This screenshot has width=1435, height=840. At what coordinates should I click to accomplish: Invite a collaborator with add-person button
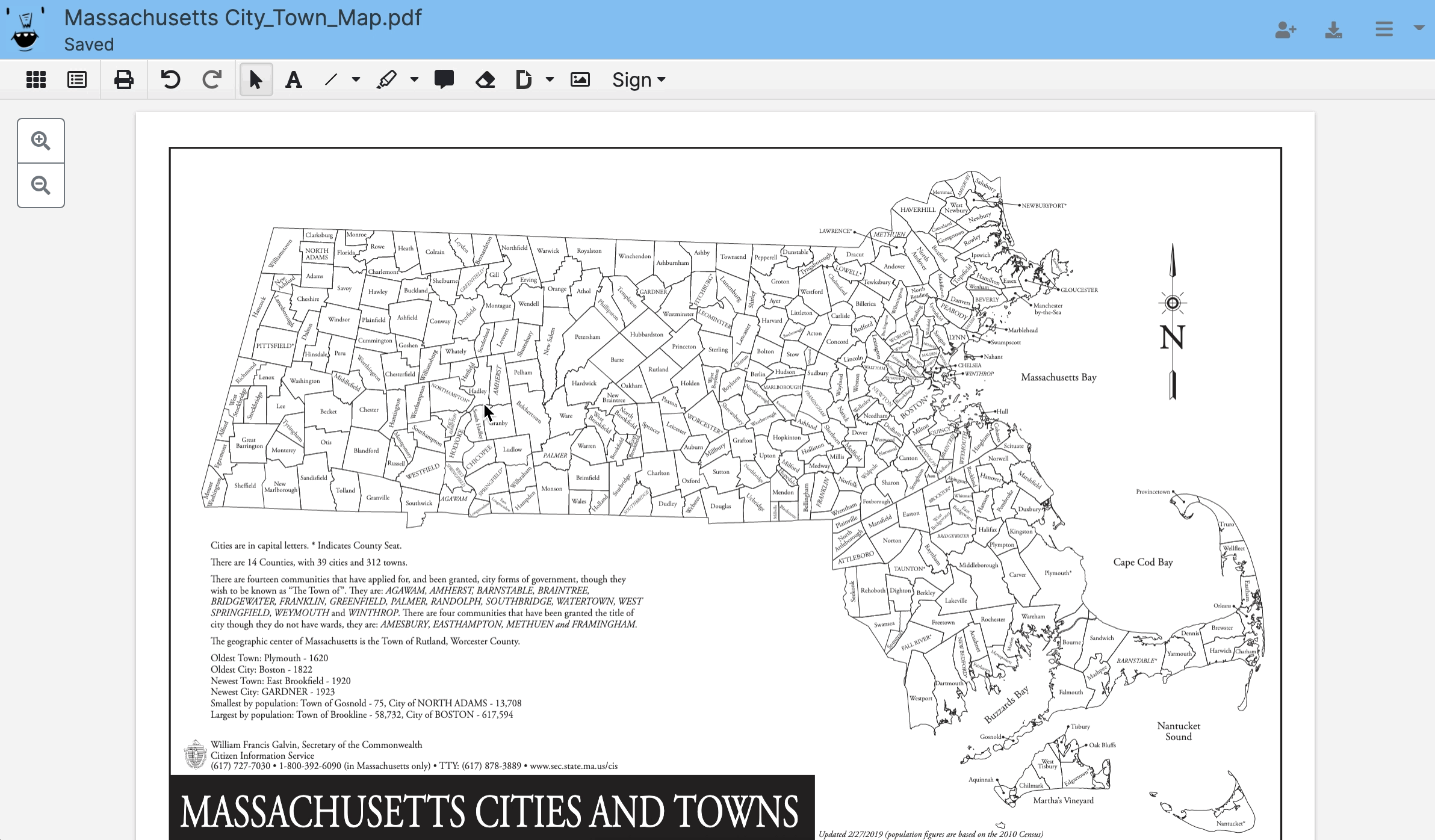(1285, 29)
